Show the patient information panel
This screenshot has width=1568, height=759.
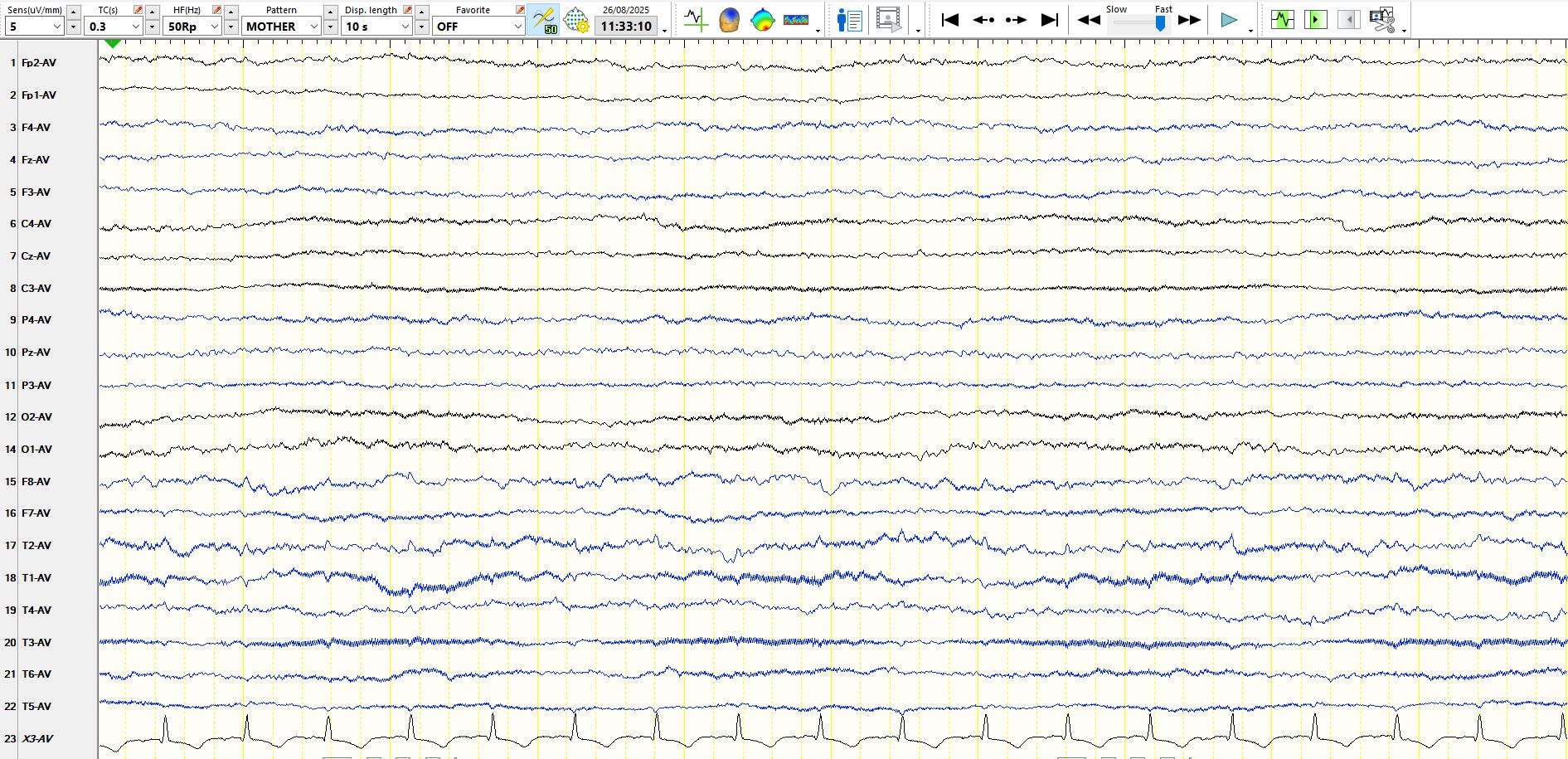point(849,20)
